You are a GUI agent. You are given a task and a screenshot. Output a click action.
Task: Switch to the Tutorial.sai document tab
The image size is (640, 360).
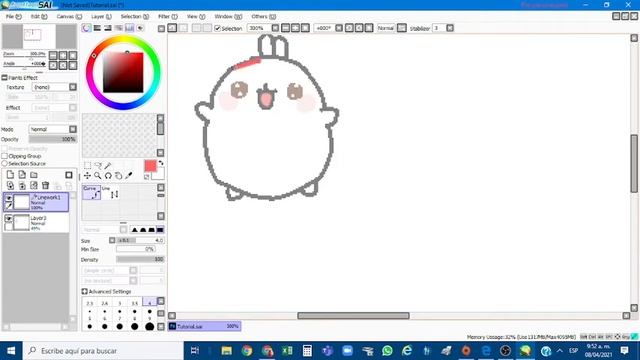204,326
